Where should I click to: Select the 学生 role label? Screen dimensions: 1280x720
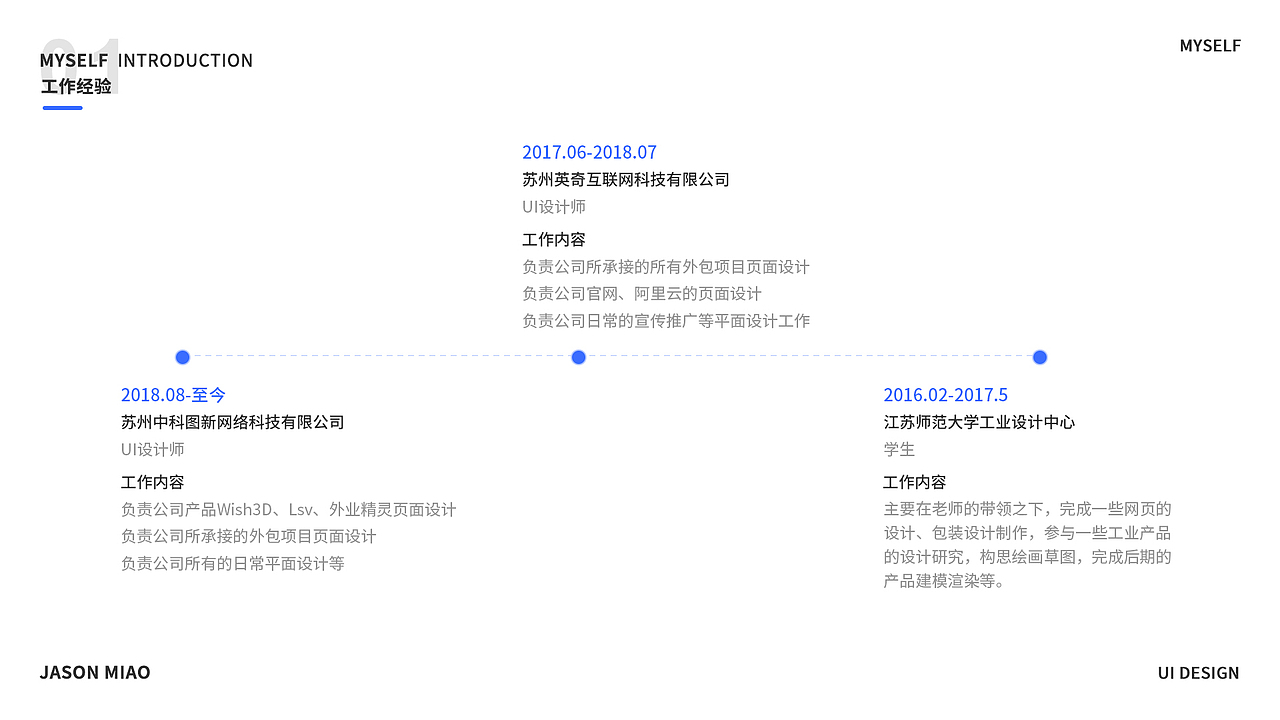pyautogui.click(x=896, y=448)
